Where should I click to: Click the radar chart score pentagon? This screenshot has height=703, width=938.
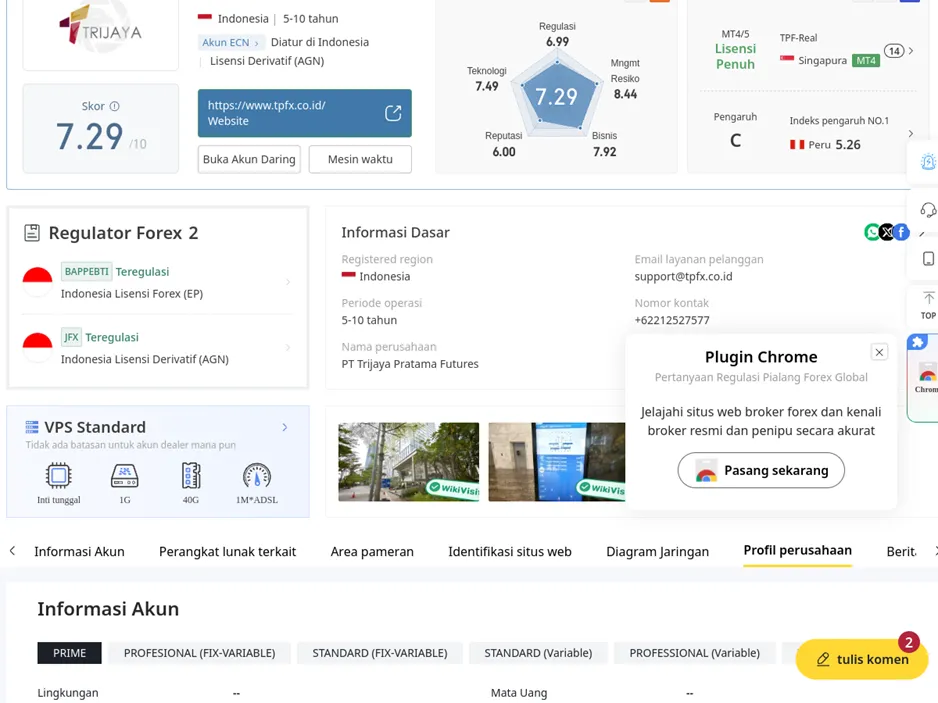pos(557,96)
